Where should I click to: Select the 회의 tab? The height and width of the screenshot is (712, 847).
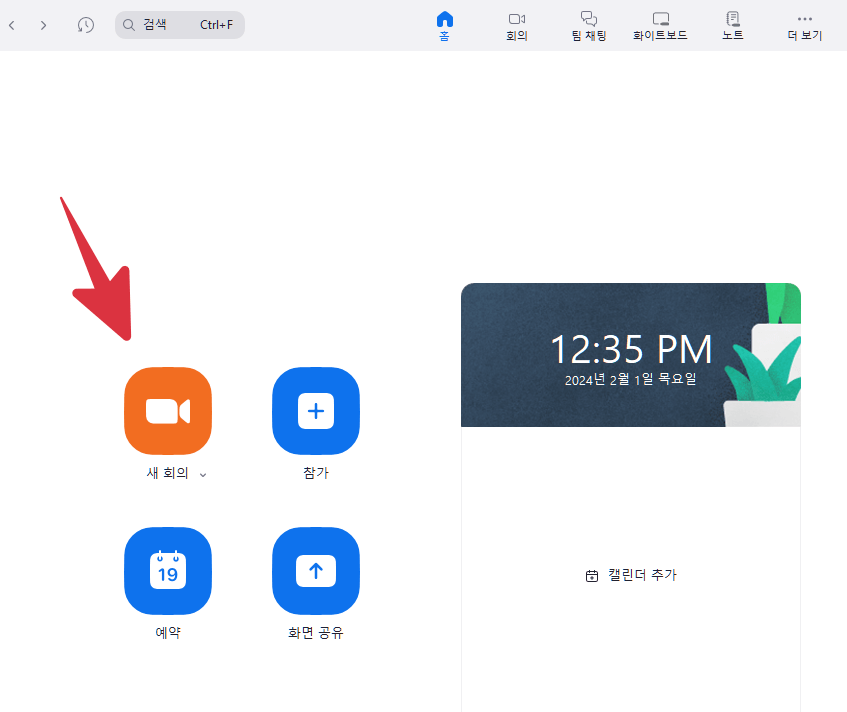pos(516,25)
